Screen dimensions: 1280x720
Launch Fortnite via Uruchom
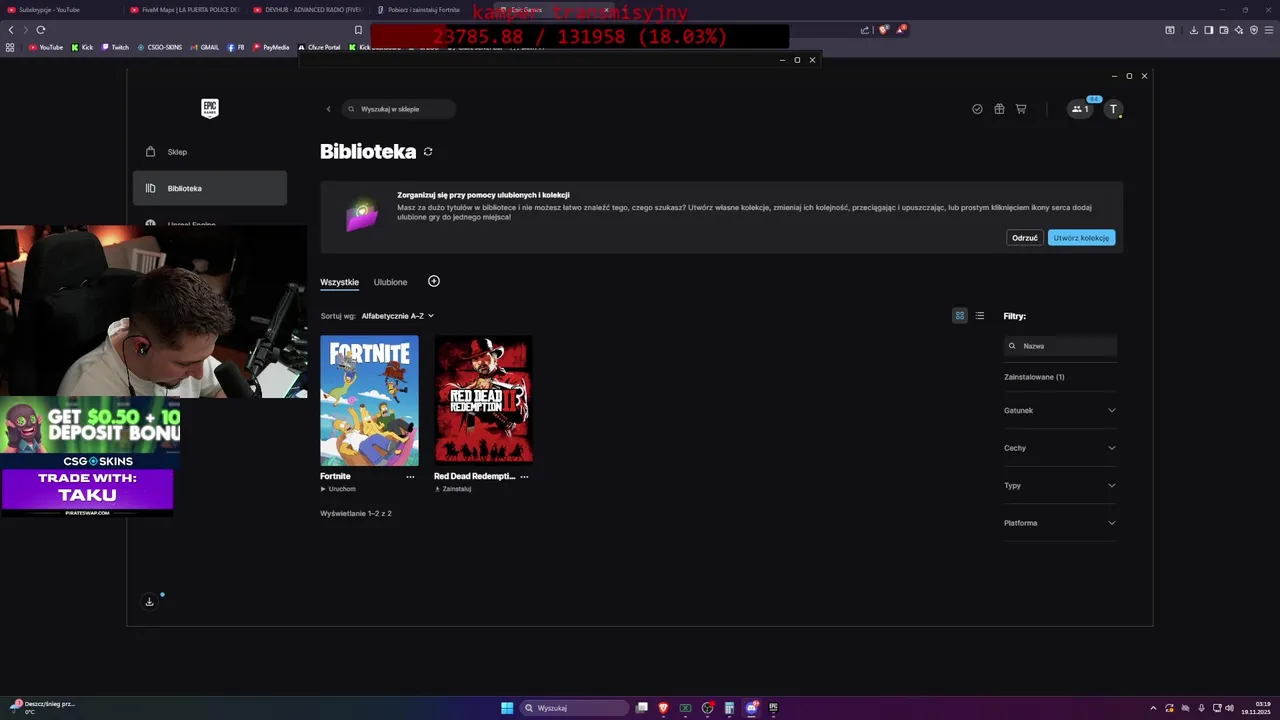click(338, 489)
